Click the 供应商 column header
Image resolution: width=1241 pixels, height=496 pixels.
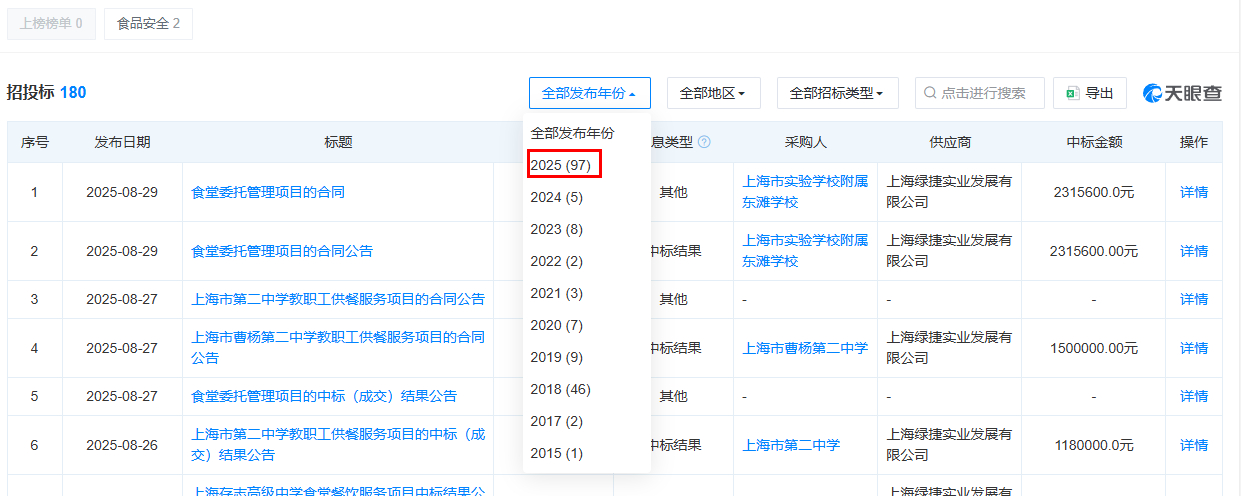950,143
